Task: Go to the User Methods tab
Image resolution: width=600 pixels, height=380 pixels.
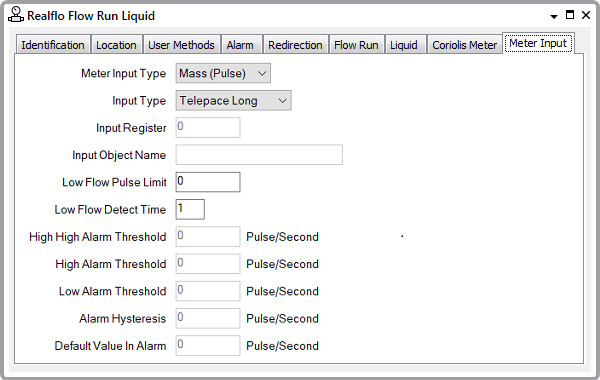Action: click(181, 45)
